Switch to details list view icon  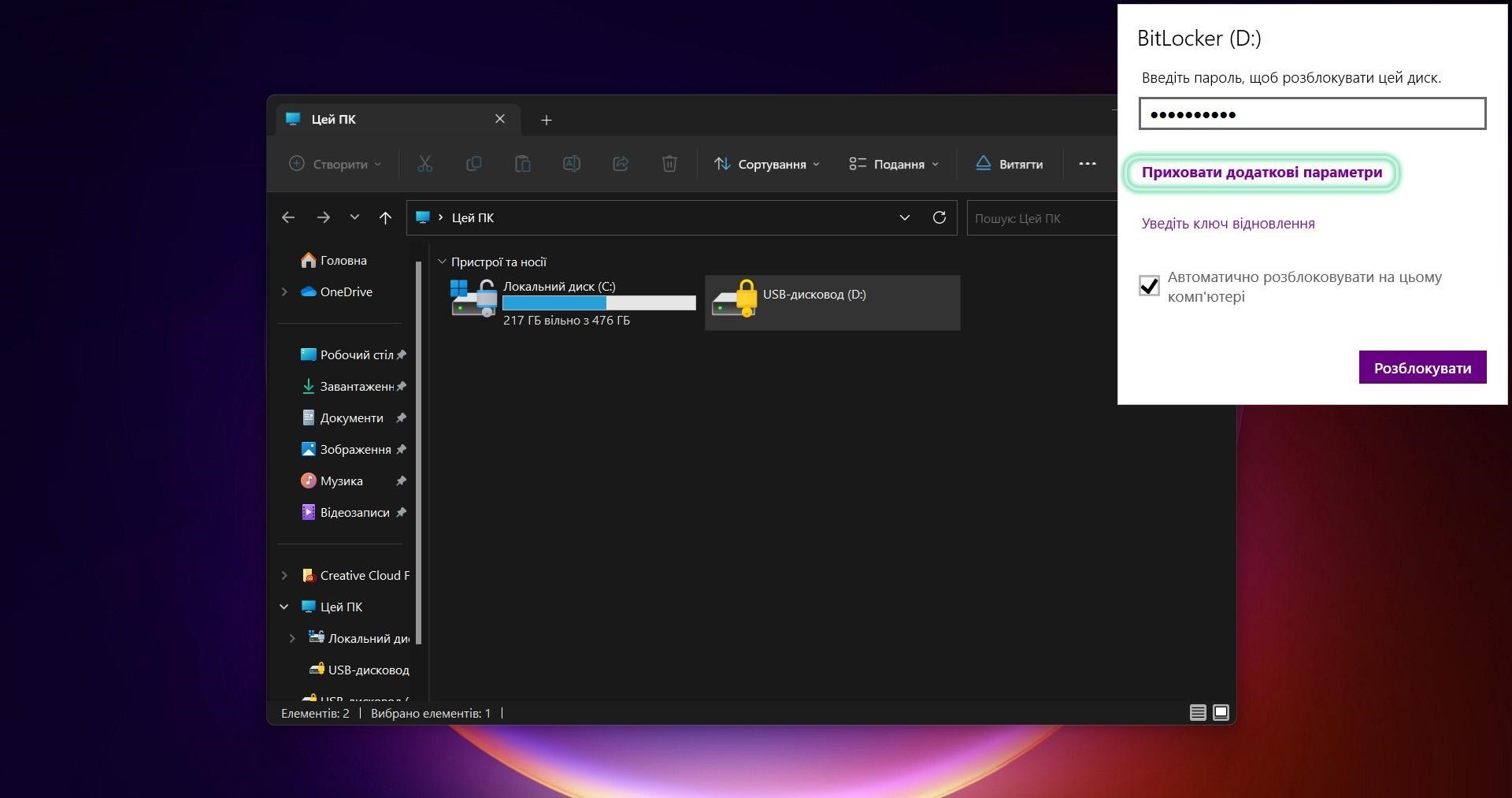1197,713
